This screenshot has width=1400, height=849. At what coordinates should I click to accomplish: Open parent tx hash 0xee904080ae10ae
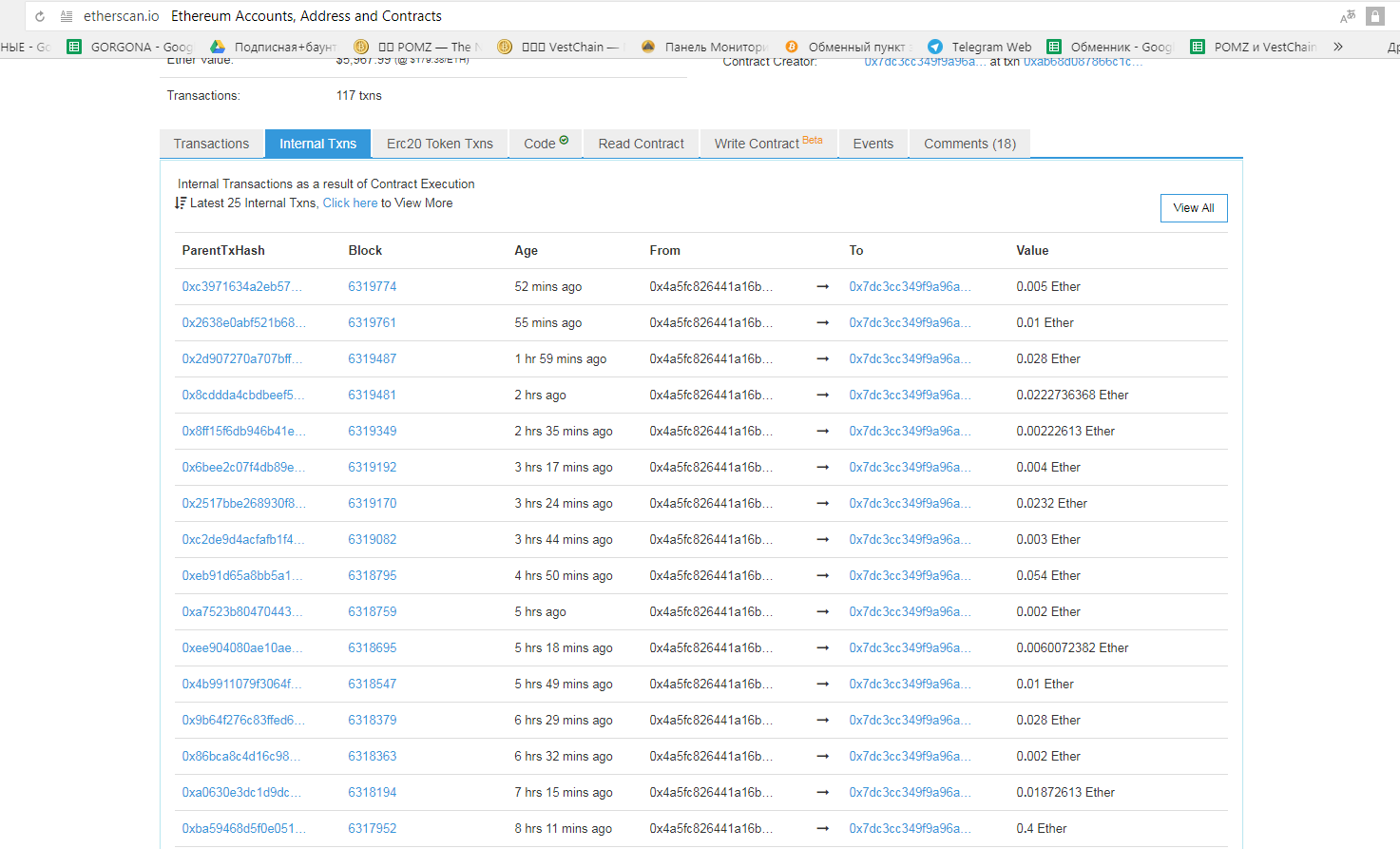coord(242,647)
